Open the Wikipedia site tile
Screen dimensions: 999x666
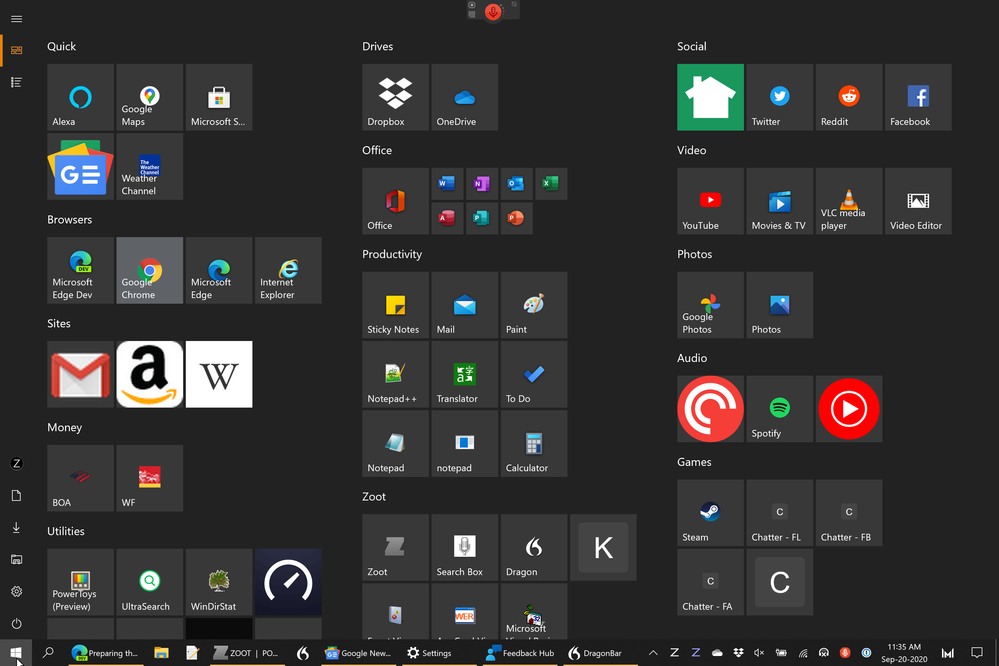(219, 374)
